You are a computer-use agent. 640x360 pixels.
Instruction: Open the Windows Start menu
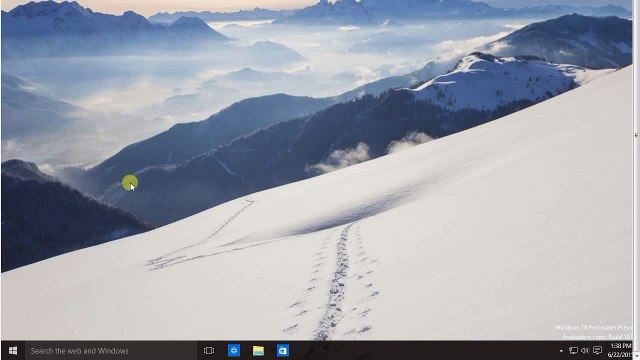click(x=13, y=351)
